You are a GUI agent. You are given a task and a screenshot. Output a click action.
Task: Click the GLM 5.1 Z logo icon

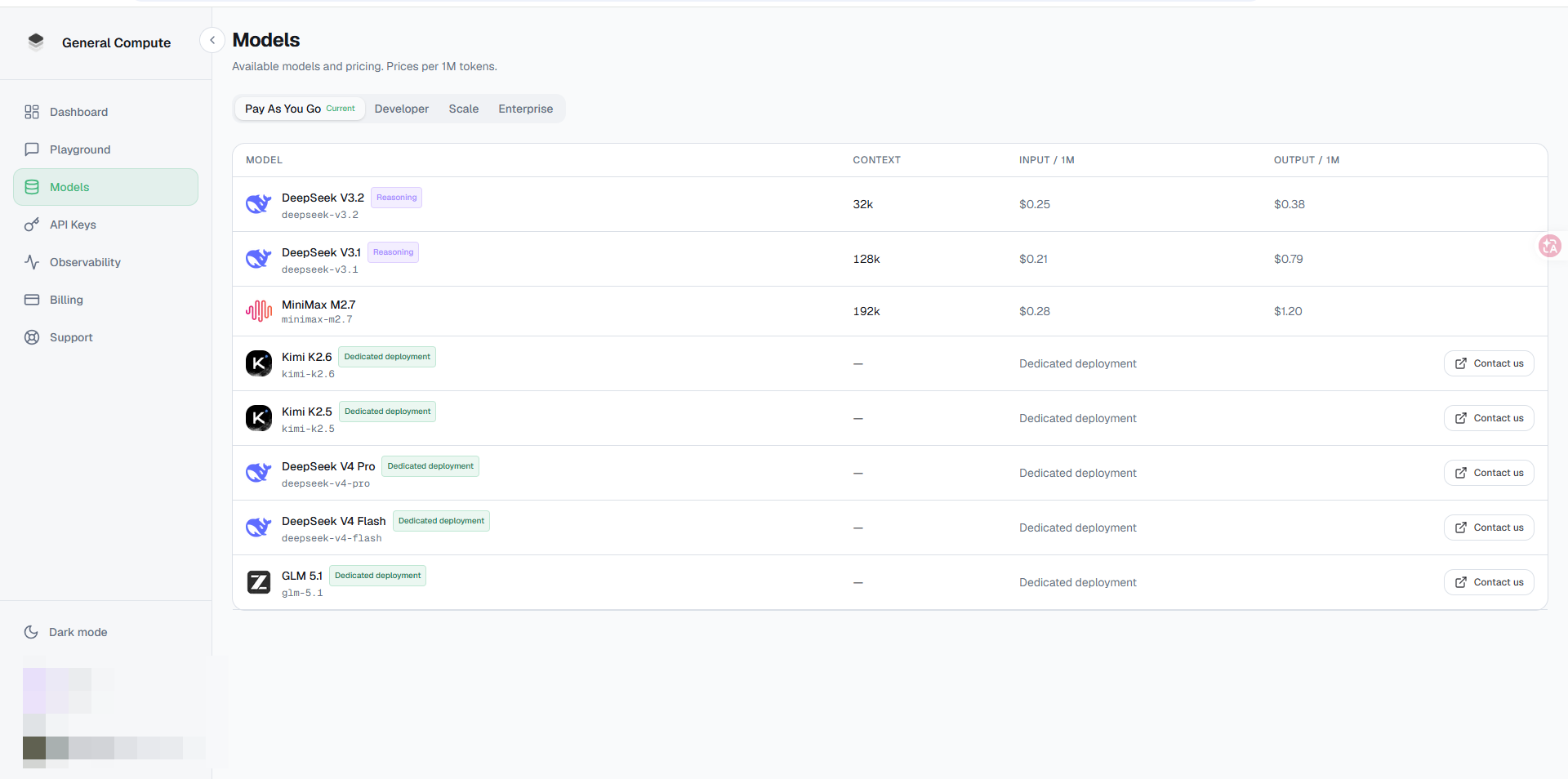tap(259, 582)
